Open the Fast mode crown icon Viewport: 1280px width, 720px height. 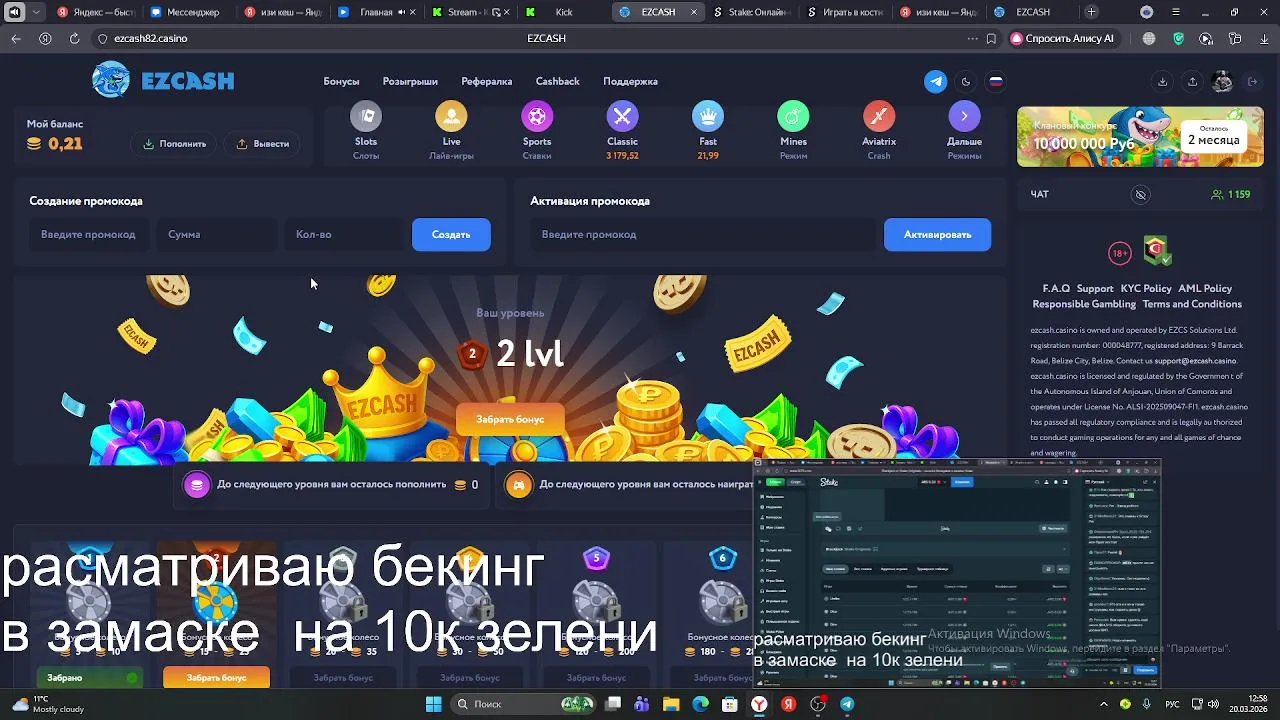708,117
